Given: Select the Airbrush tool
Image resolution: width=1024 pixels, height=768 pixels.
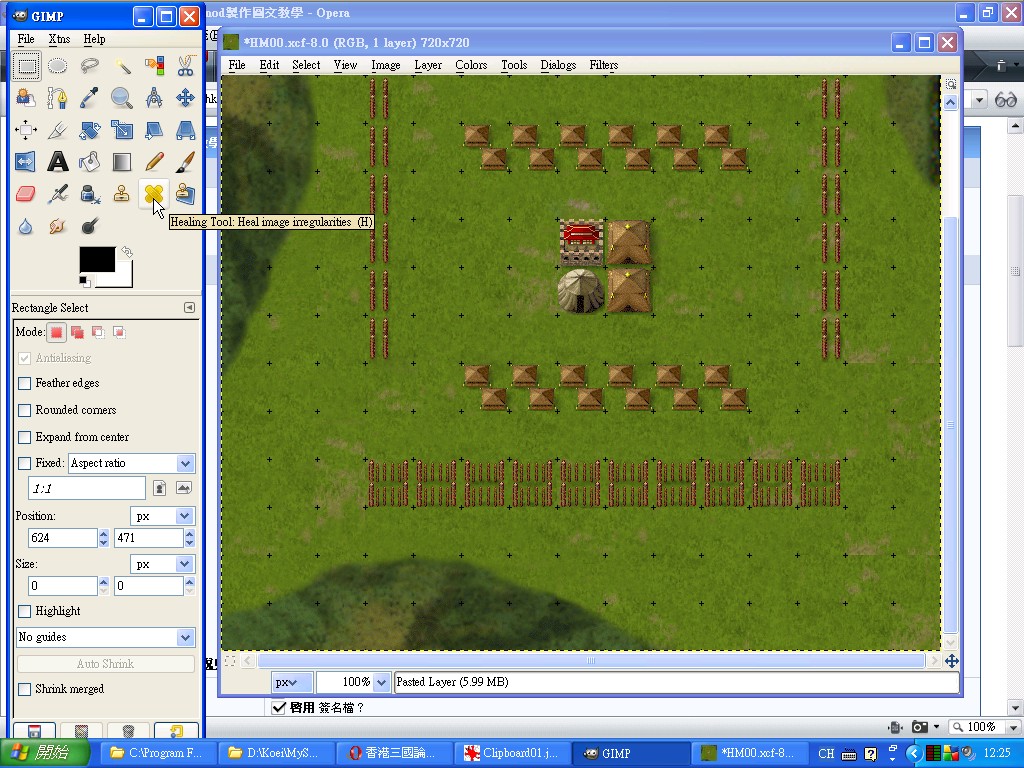Looking at the screenshot, I should click(x=57, y=194).
